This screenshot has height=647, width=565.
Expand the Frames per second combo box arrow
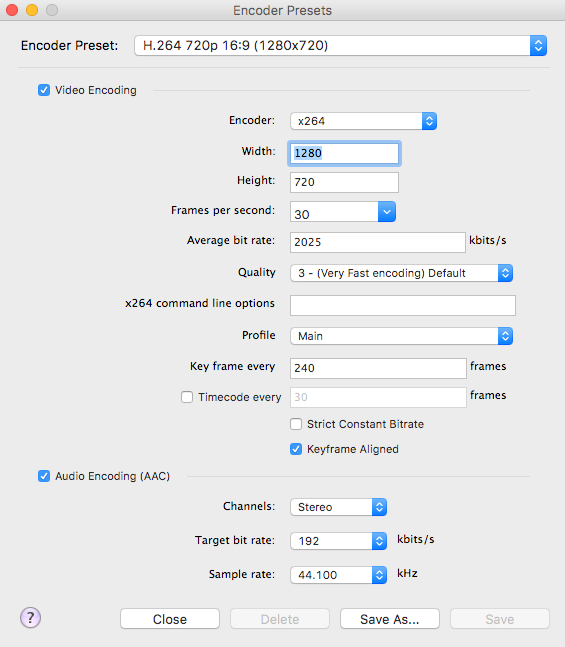[x=387, y=212]
